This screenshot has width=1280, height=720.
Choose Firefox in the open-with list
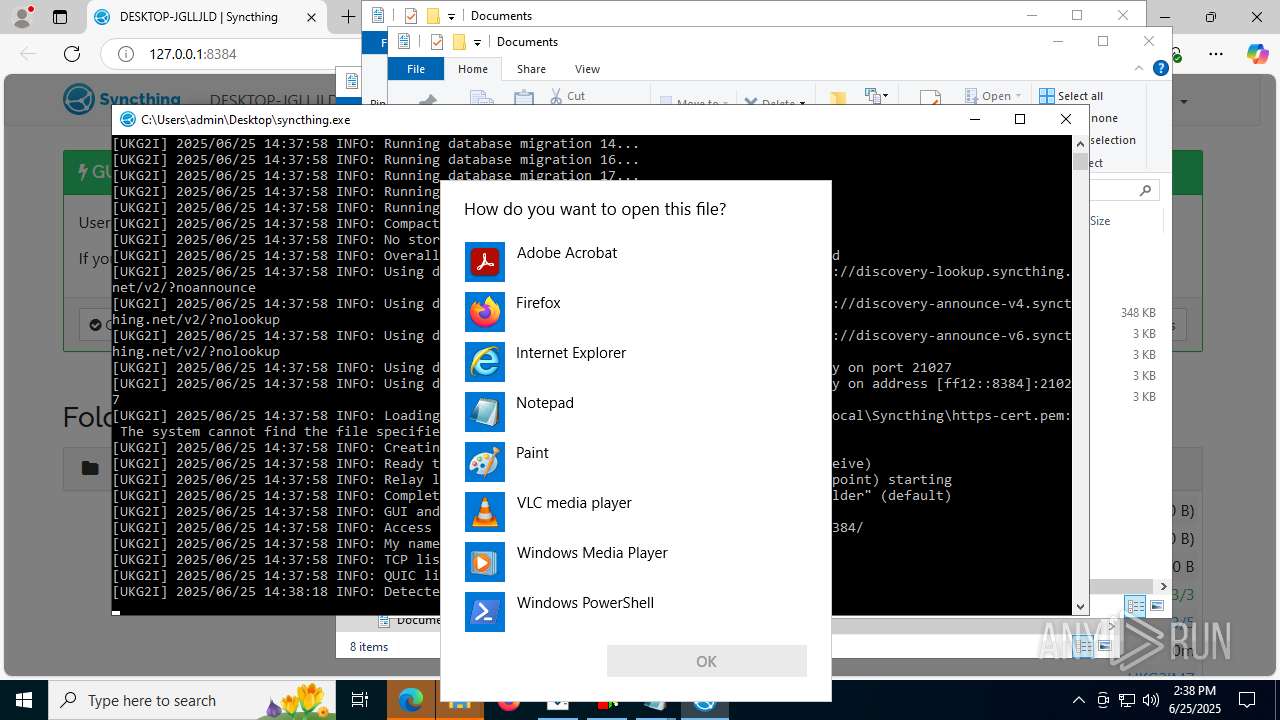point(635,312)
